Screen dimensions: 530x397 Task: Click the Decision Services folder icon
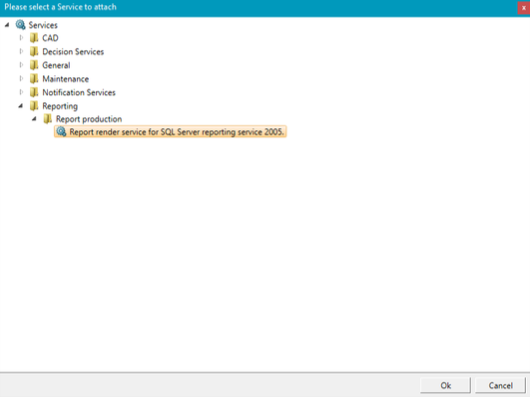pyautogui.click(x=34, y=51)
